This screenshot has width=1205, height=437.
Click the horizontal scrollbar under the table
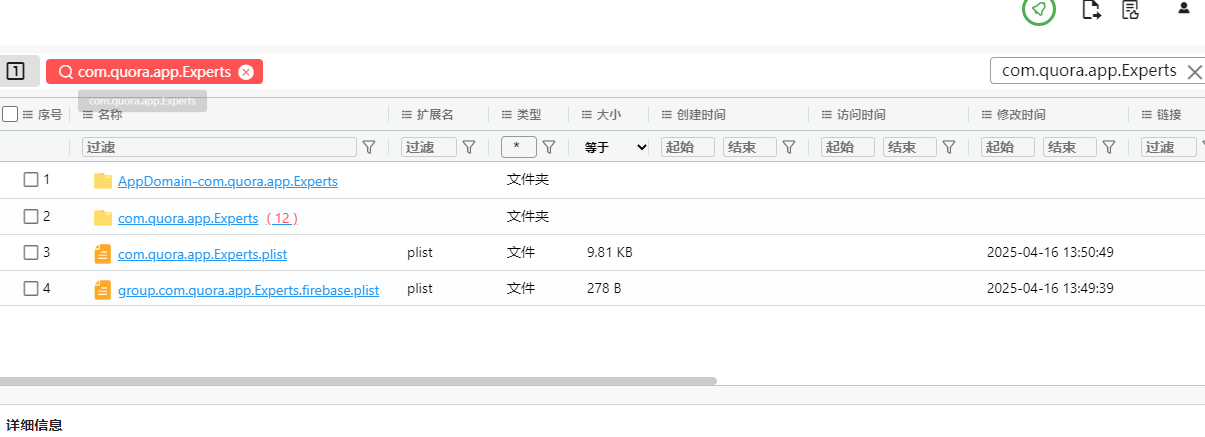(x=358, y=381)
